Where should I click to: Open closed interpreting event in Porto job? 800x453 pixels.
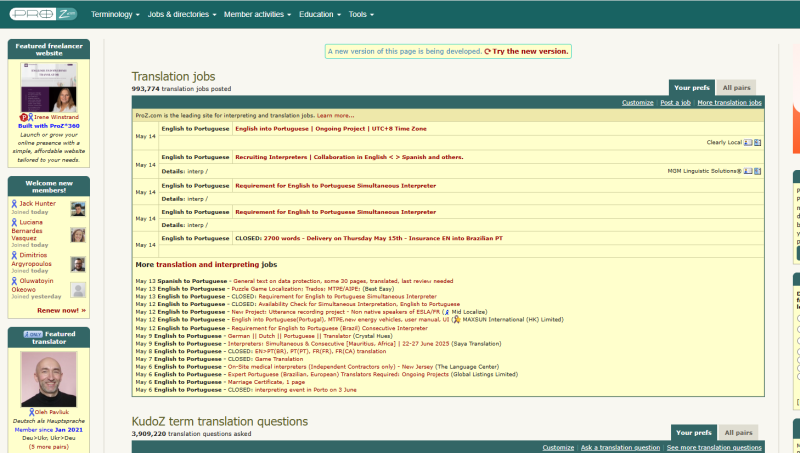(305, 390)
